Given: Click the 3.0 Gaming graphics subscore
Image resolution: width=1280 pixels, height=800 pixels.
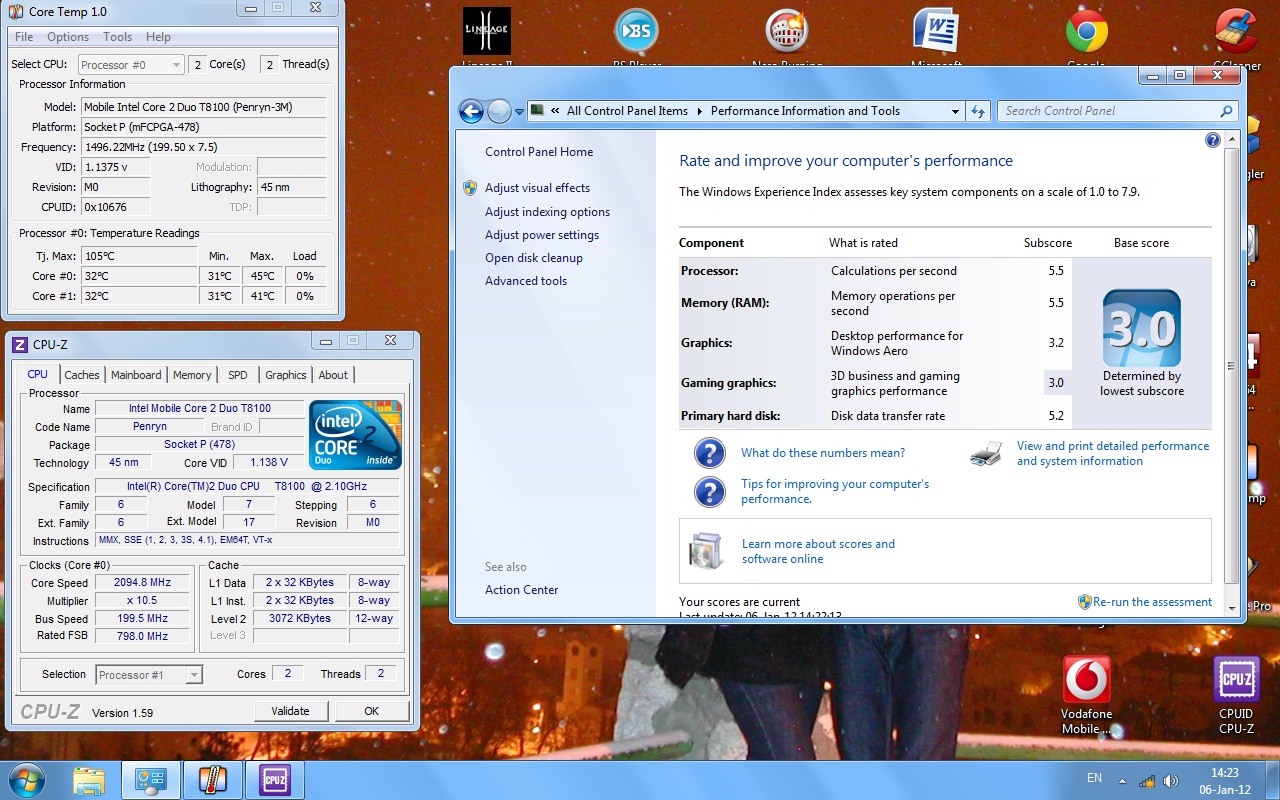Looking at the screenshot, I should point(1056,383).
